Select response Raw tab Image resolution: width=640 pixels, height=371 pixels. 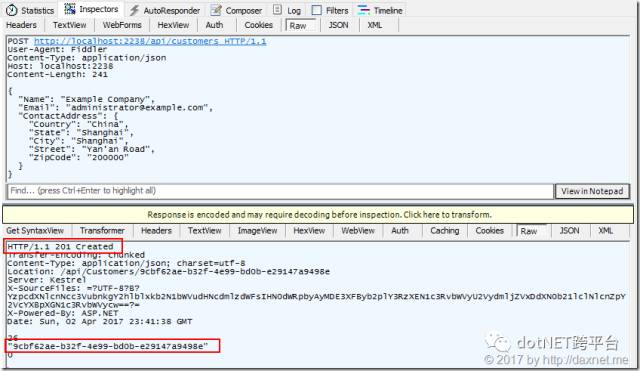[x=531, y=231]
